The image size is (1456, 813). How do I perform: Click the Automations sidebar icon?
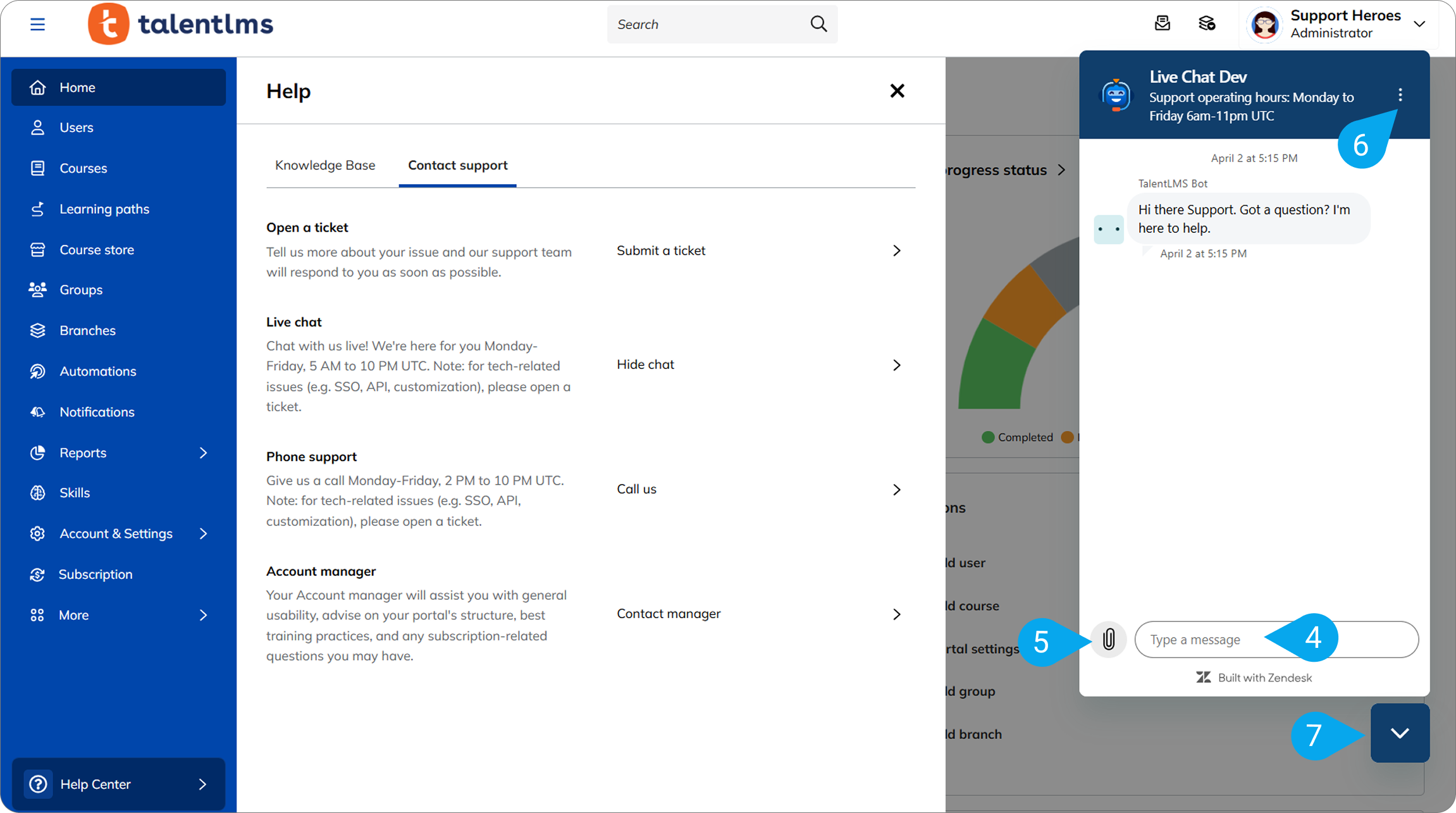click(x=37, y=371)
